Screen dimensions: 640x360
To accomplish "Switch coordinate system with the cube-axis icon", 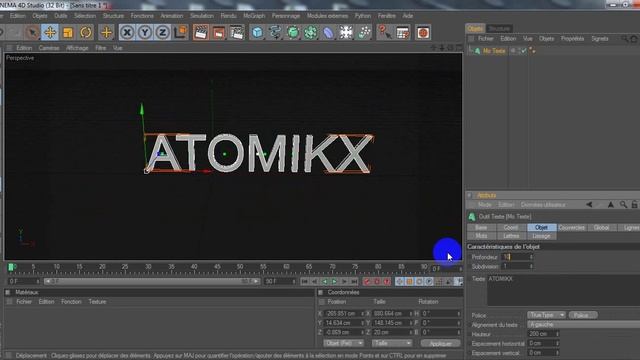I will click(180, 32).
